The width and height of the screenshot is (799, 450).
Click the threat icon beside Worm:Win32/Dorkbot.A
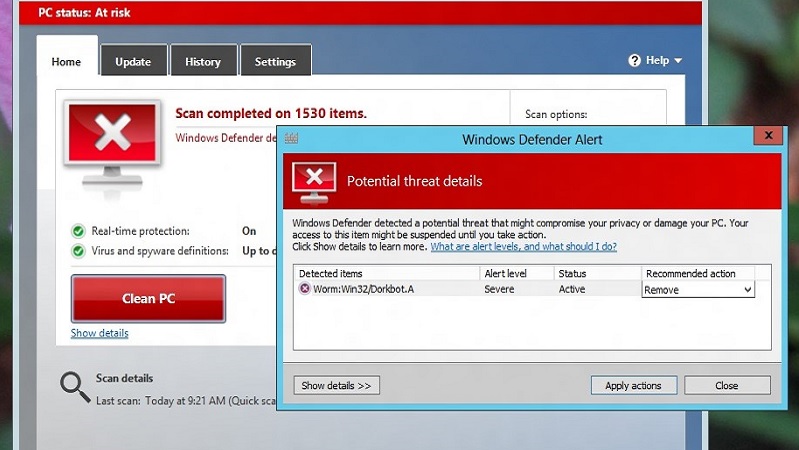(x=304, y=289)
